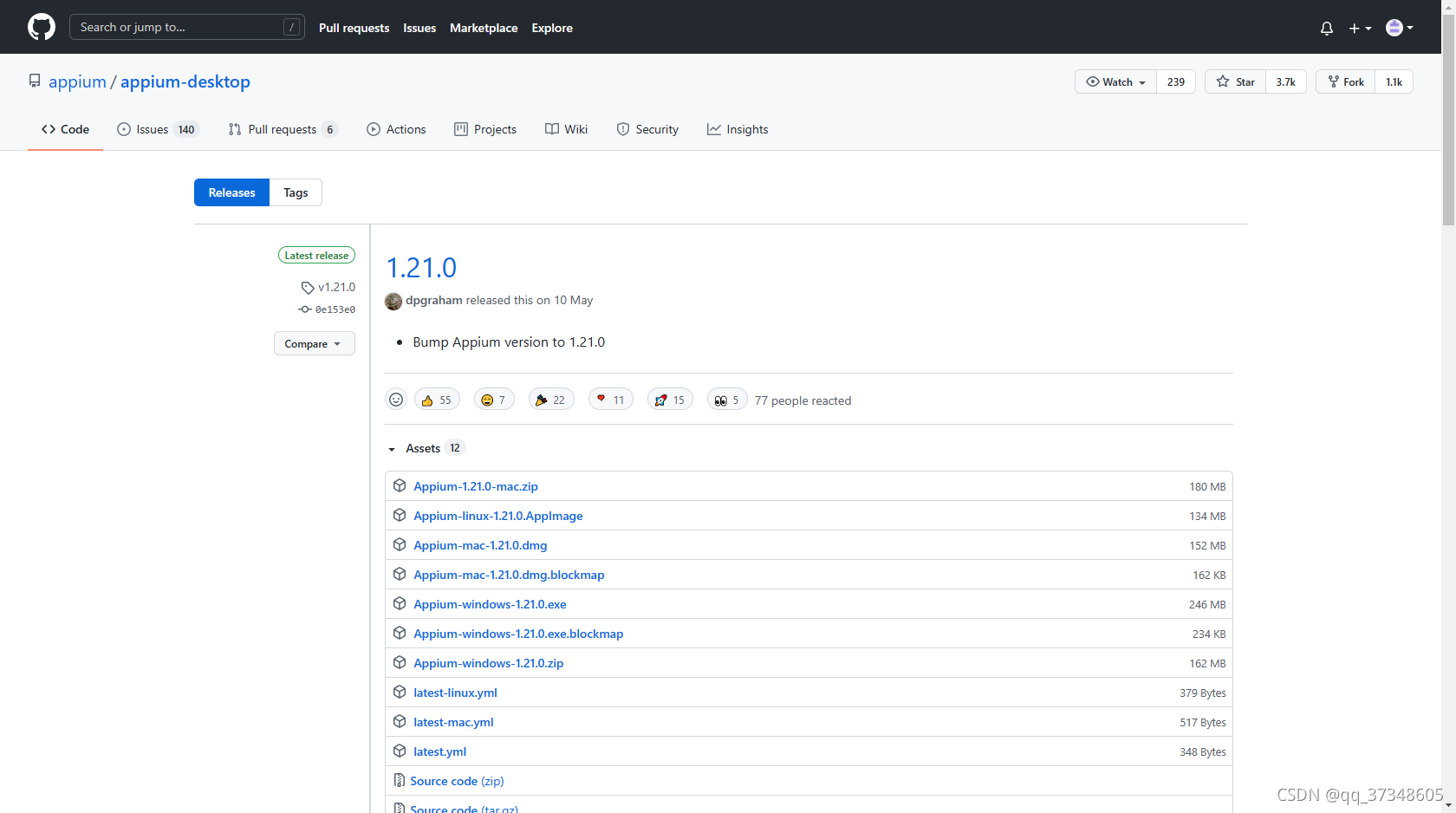Toggle the thumbs up reaction (55)
Image resolution: width=1456 pixels, height=813 pixels.
tap(437, 400)
